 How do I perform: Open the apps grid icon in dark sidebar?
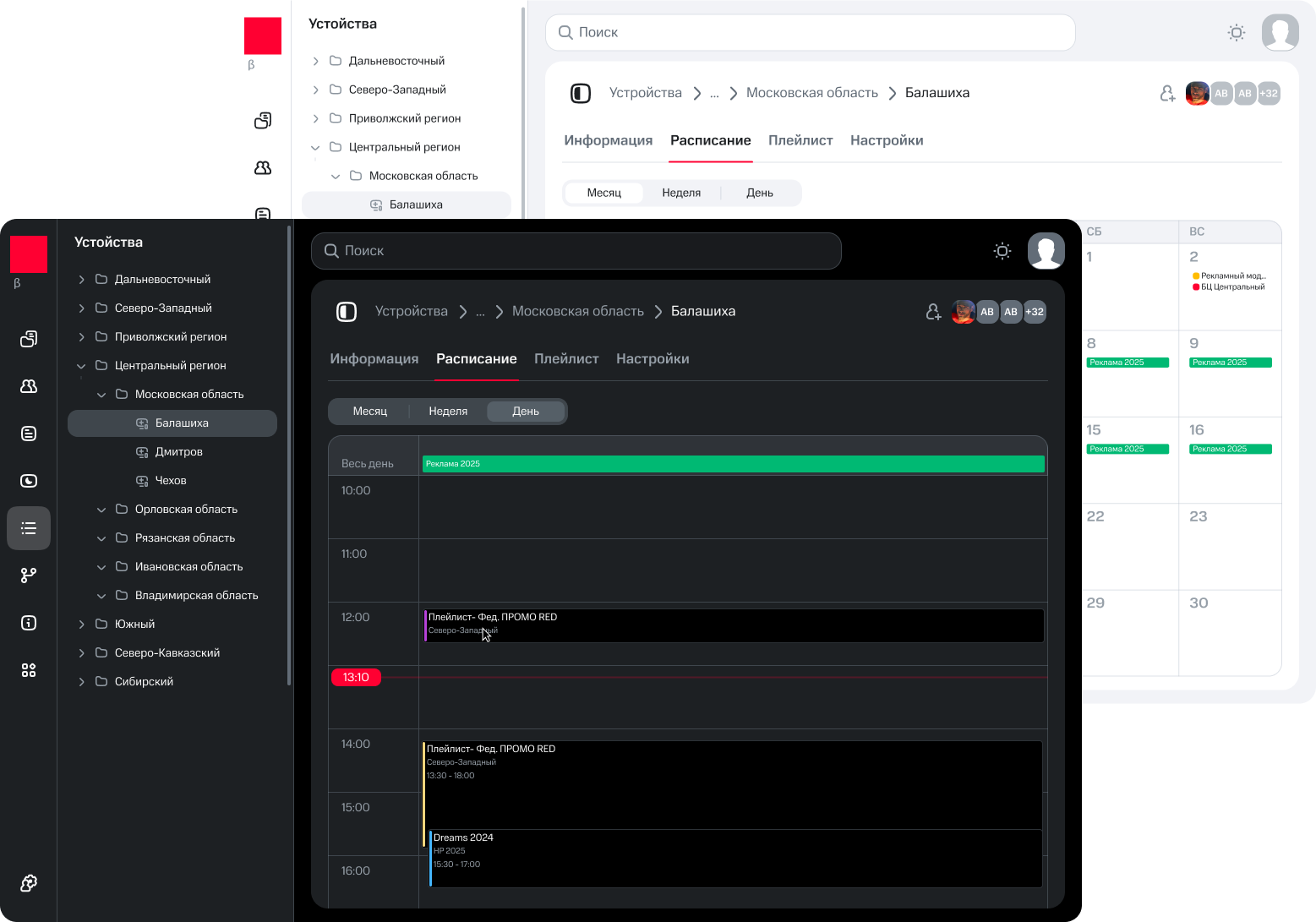29,670
